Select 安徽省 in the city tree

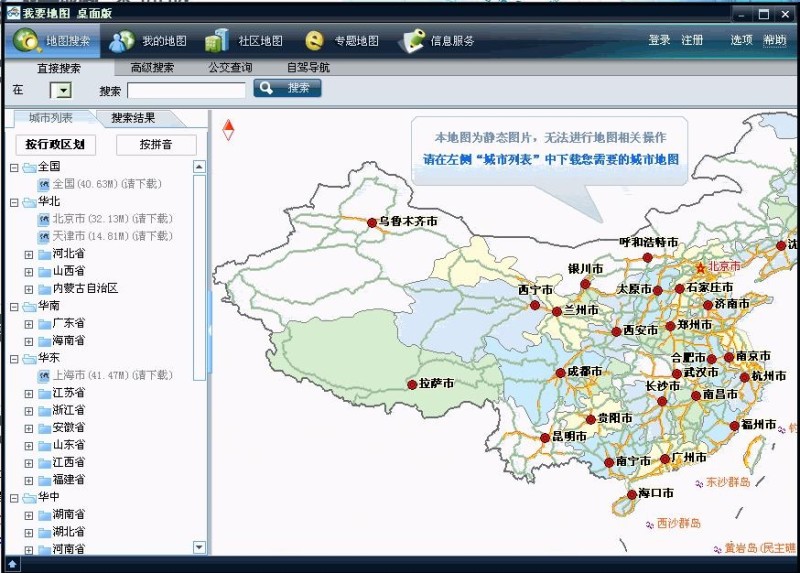(68, 428)
